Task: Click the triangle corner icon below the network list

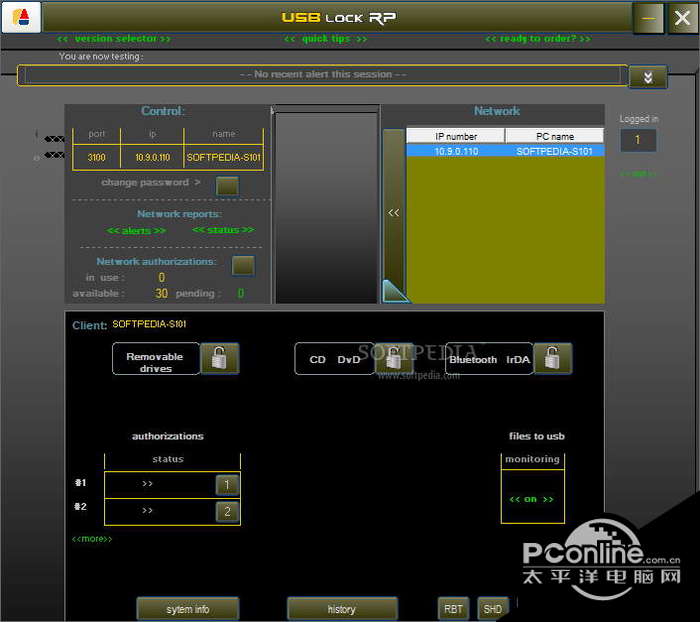Action: click(x=394, y=292)
